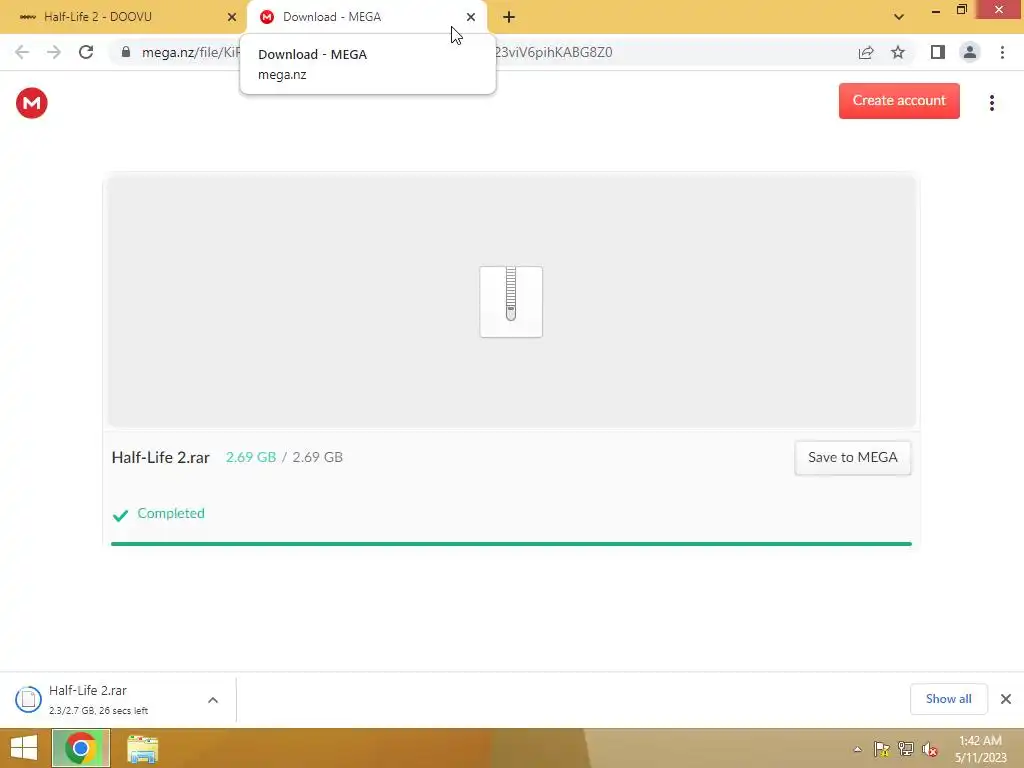Close the Half-Life 2 - DOOVU tab

click(231, 17)
